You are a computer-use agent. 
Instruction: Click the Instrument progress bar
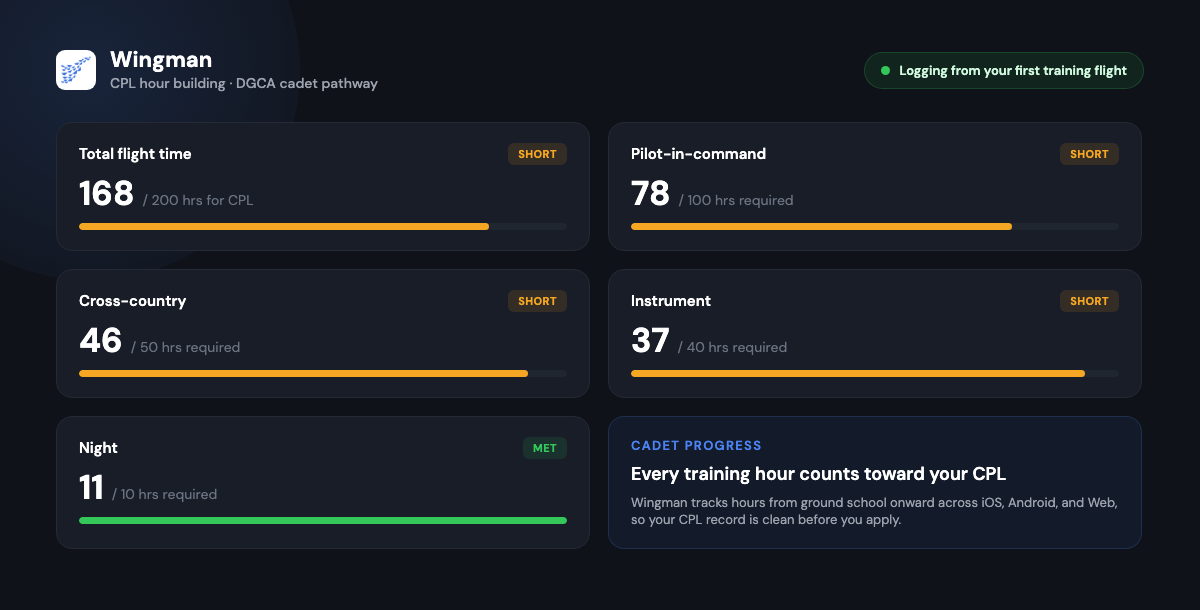pos(875,374)
